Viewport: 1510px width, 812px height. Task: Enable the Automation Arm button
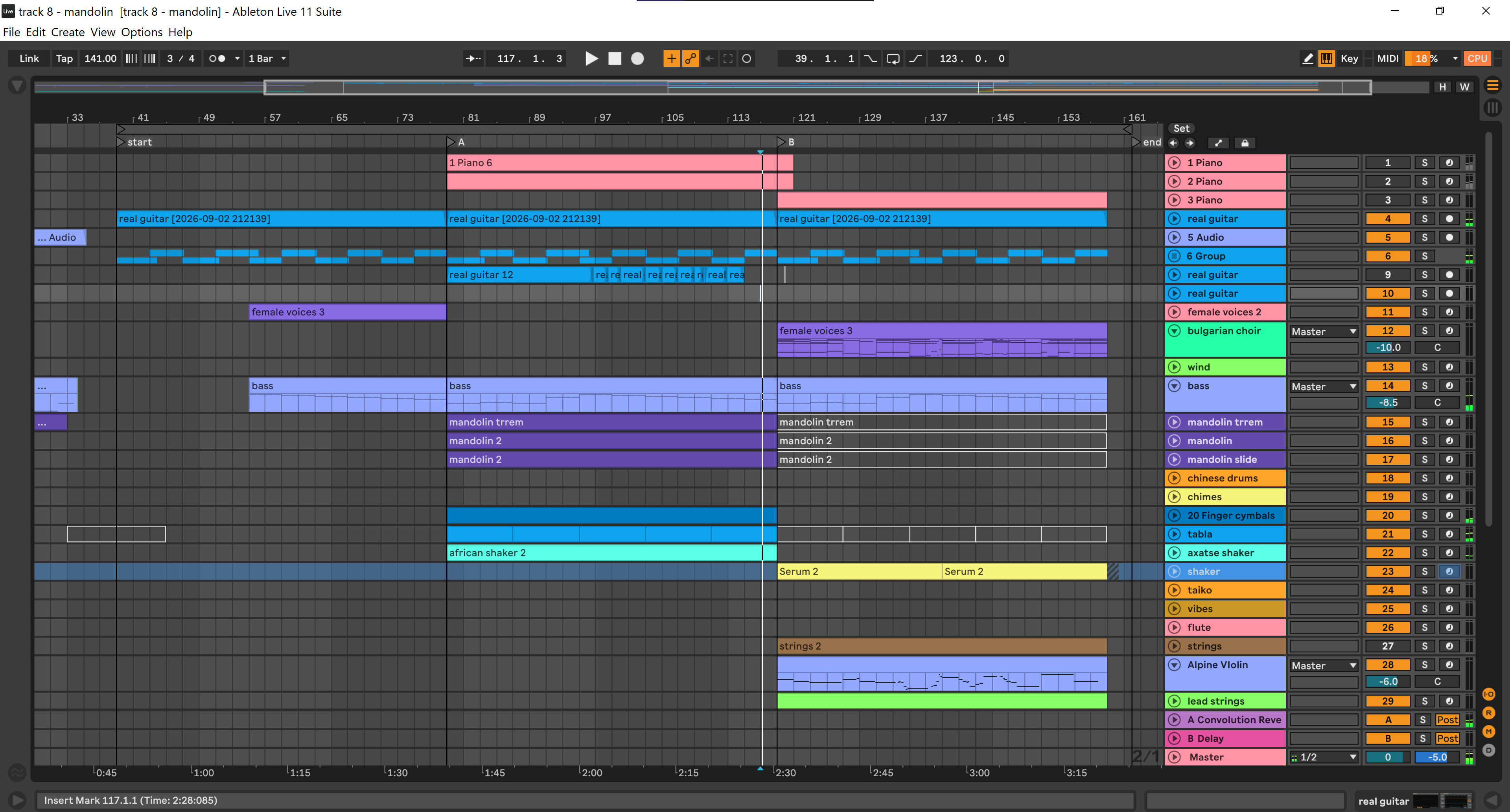point(690,59)
